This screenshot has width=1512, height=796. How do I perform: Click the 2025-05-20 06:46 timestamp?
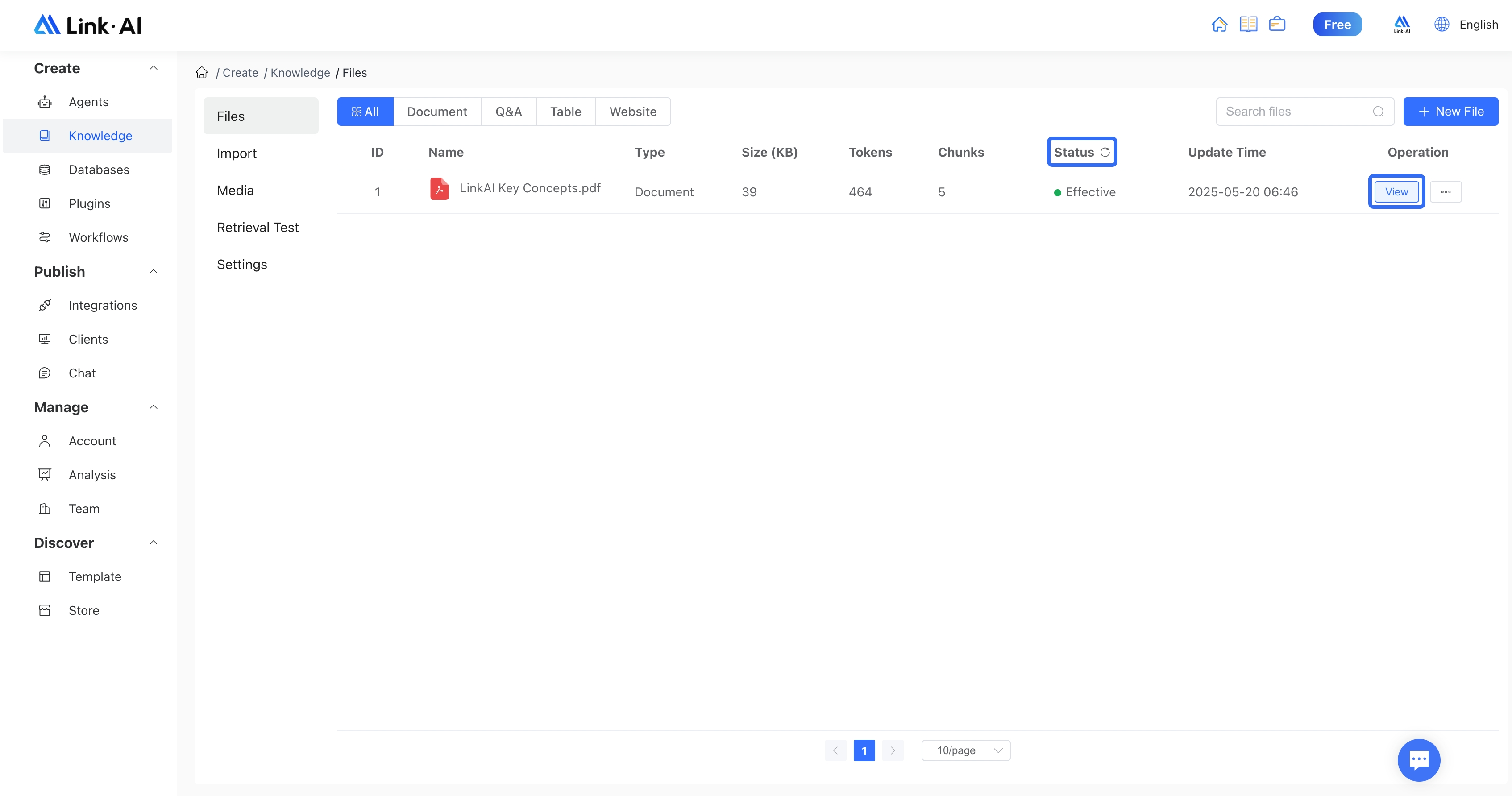click(1242, 192)
